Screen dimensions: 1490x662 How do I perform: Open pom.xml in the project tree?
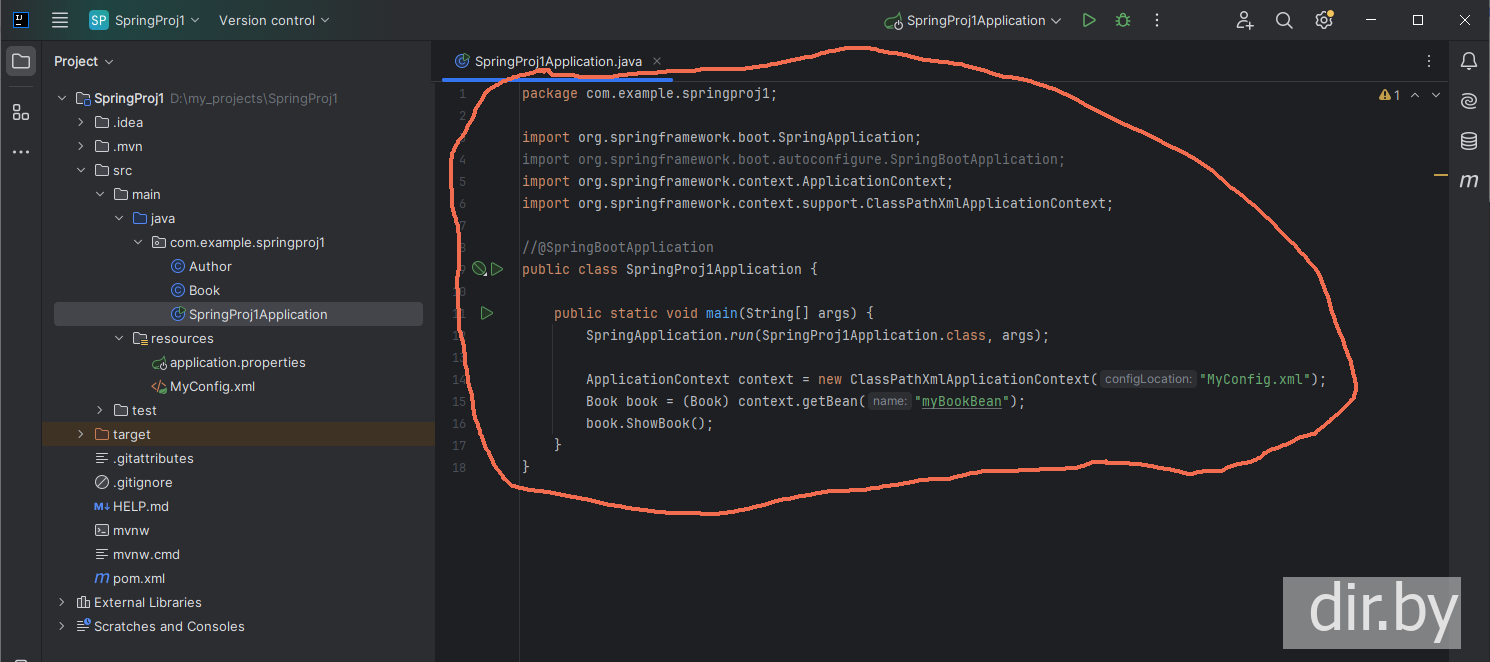click(138, 578)
